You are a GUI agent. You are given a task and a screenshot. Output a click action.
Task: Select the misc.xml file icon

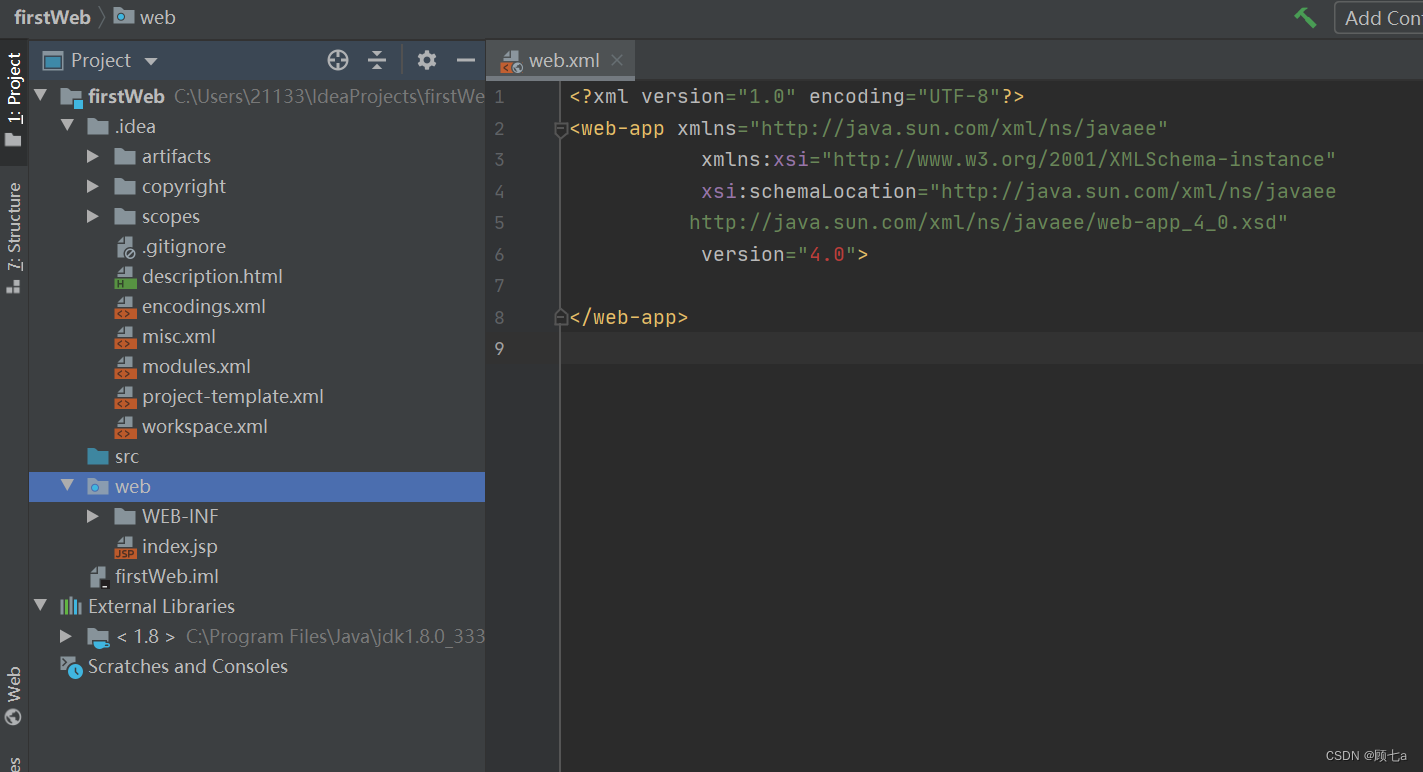[125, 337]
